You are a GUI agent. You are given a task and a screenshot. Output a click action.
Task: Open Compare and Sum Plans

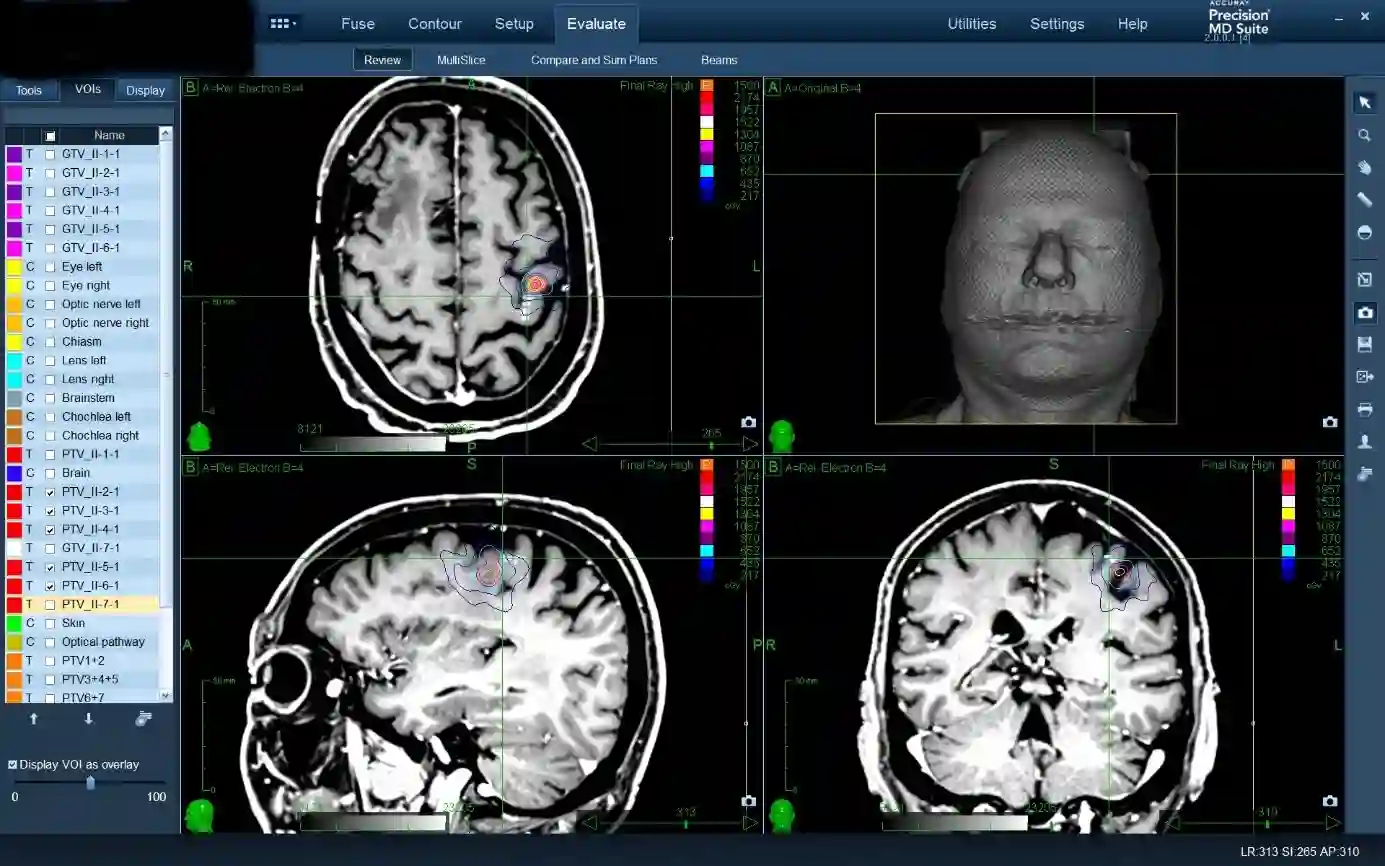click(593, 60)
